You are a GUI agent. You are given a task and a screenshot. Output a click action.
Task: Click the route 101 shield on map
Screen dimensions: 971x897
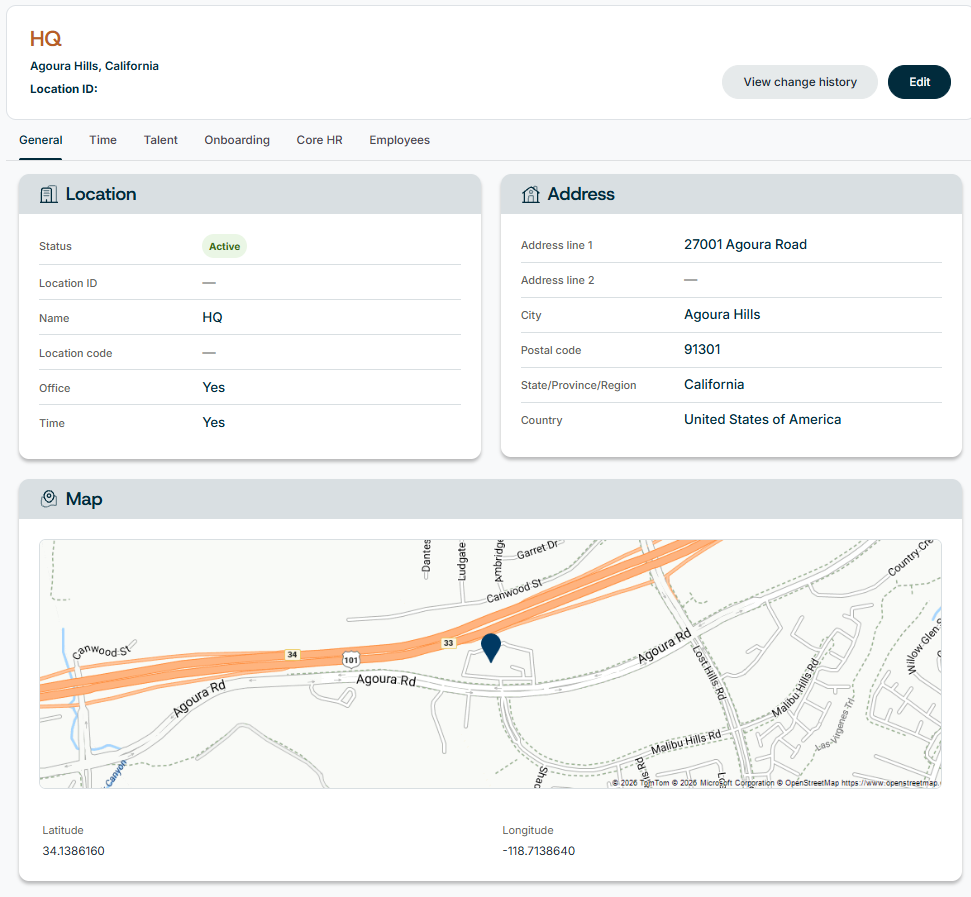(x=351, y=659)
